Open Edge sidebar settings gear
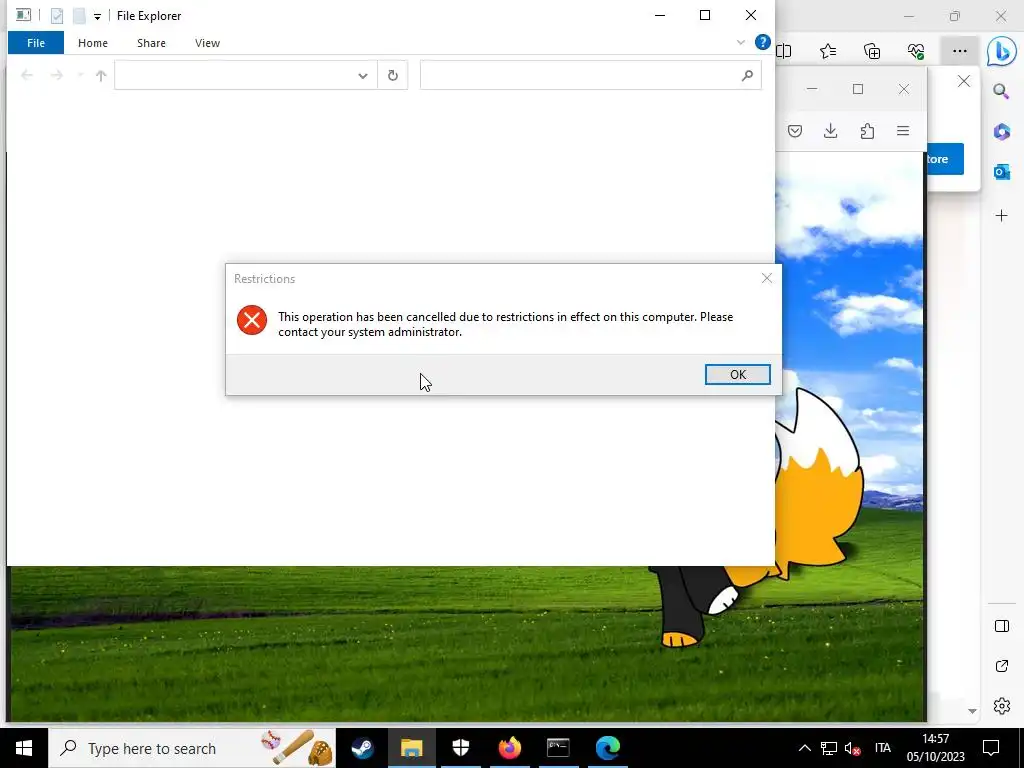The width and height of the screenshot is (1024, 768). point(1002,706)
